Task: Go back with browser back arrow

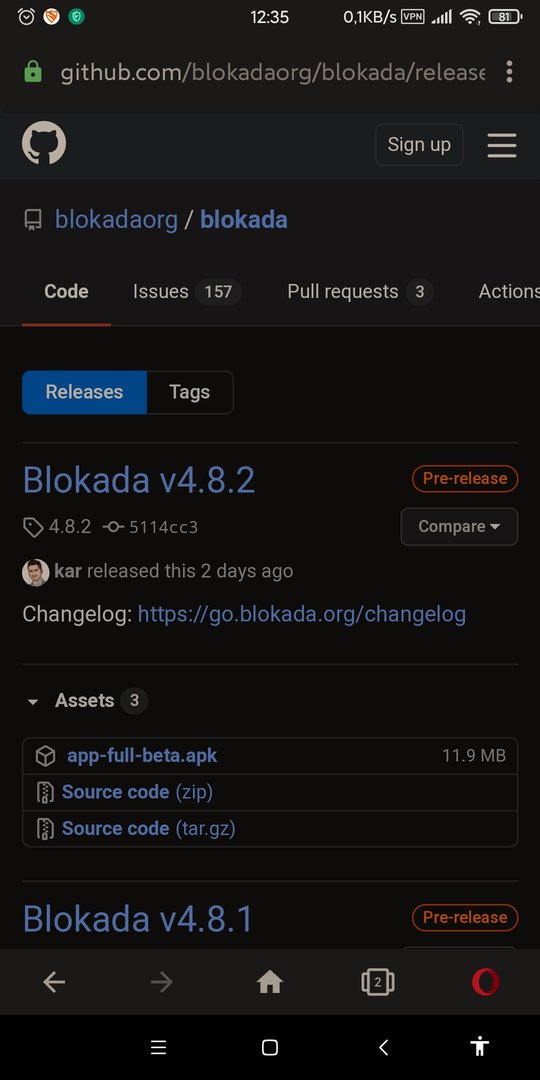Action: 54,982
